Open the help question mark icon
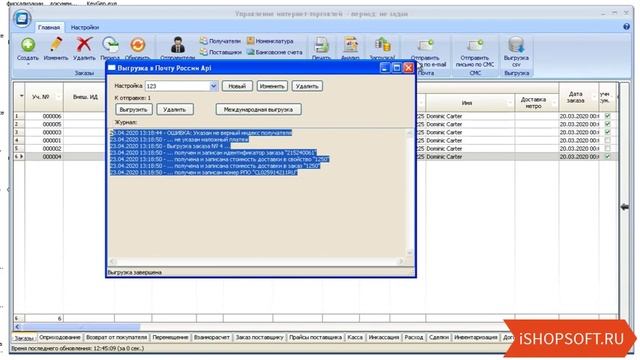The image size is (640, 360). (627, 27)
